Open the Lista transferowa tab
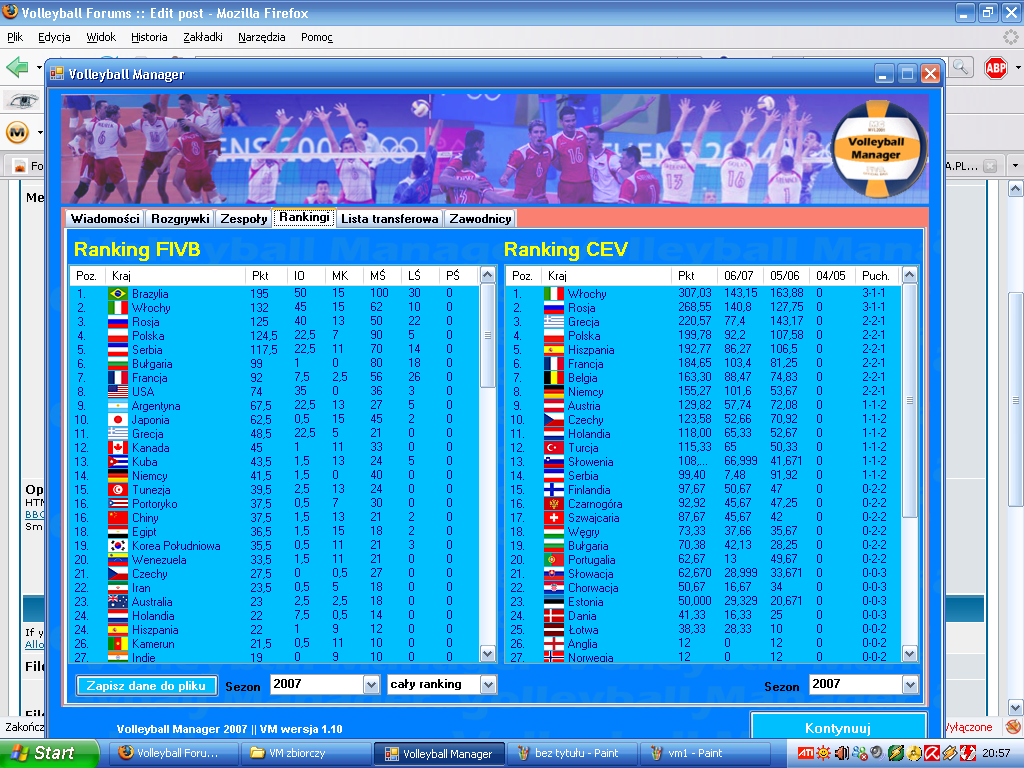This screenshot has width=1024, height=768. pyautogui.click(x=390, y=219)
